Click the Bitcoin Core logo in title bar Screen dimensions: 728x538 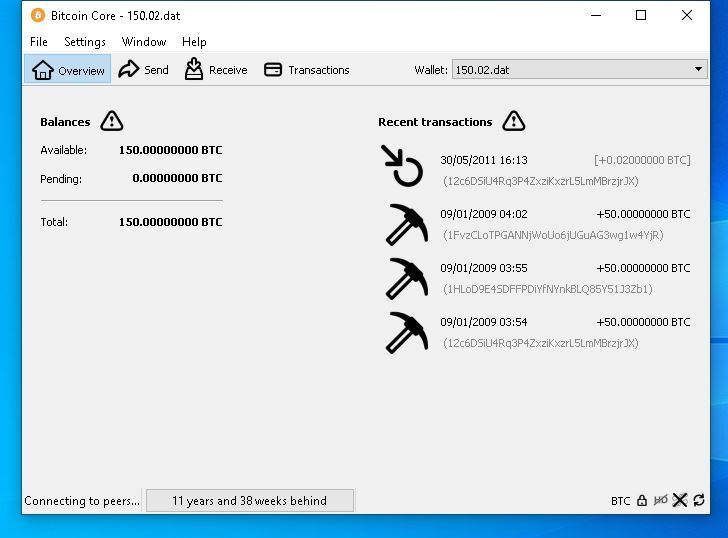click(x=38, y=15)
